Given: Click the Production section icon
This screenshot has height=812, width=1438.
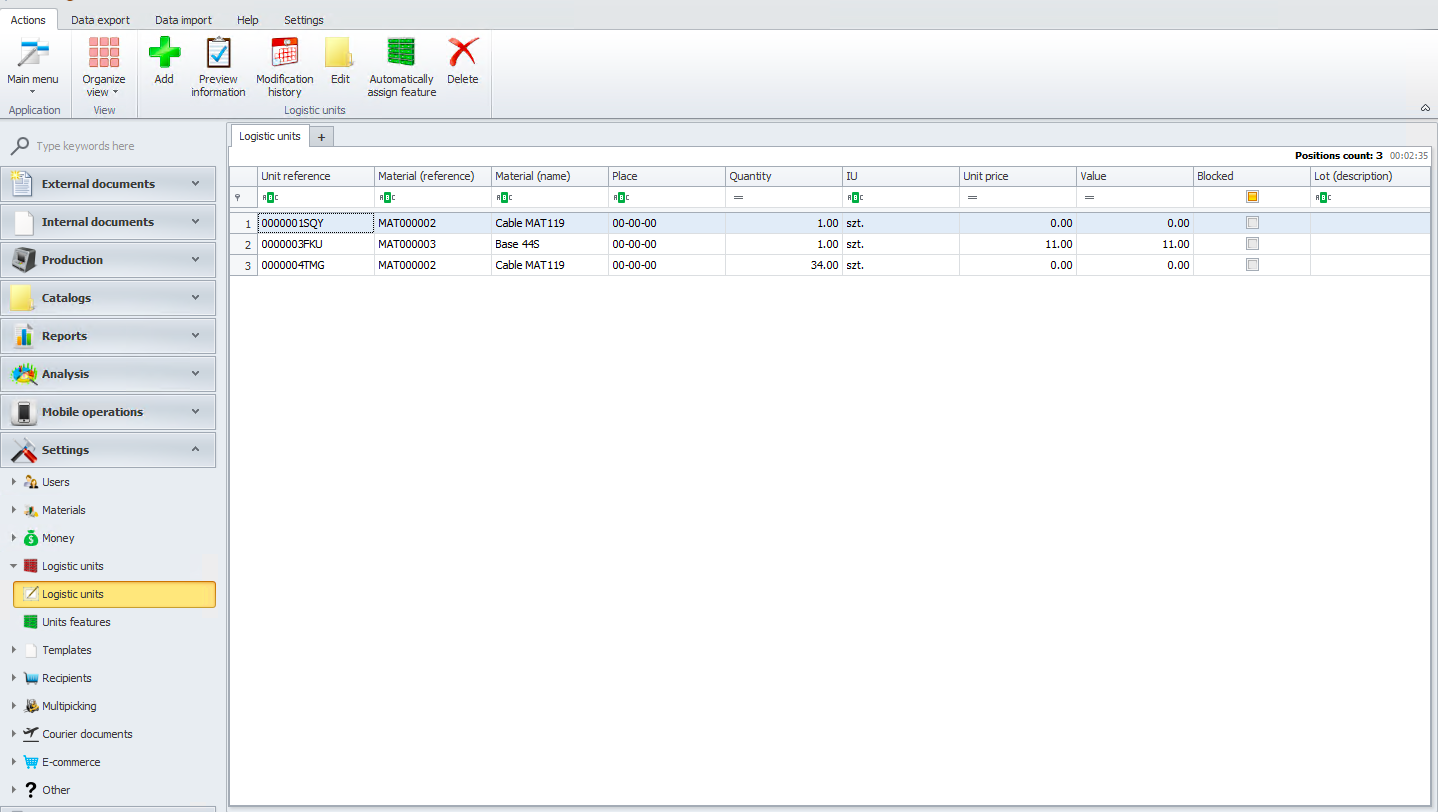Looking at the screenshot, I should (23, 260).
